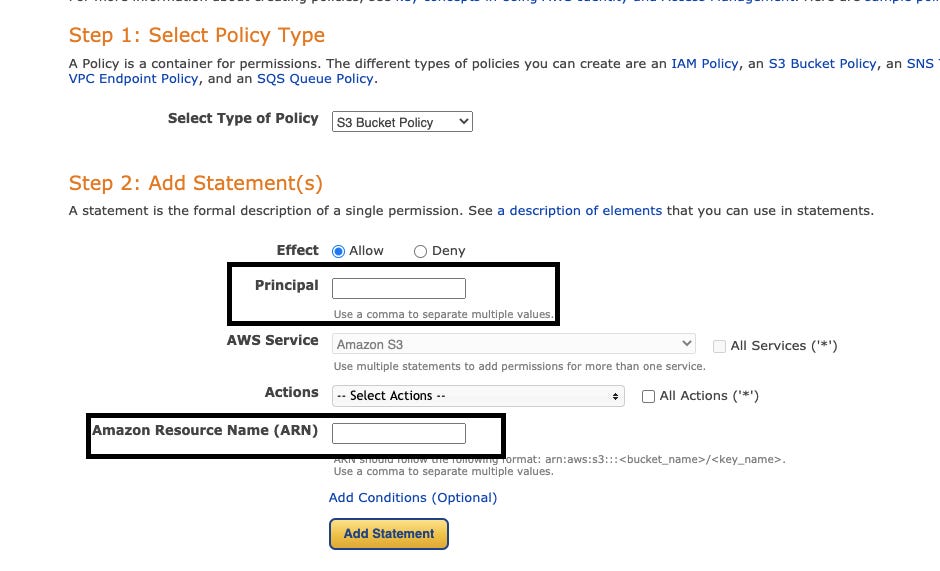Open Add Conditions (Optional) link
This screenshot has width=940, height=571.
[413, 498]
